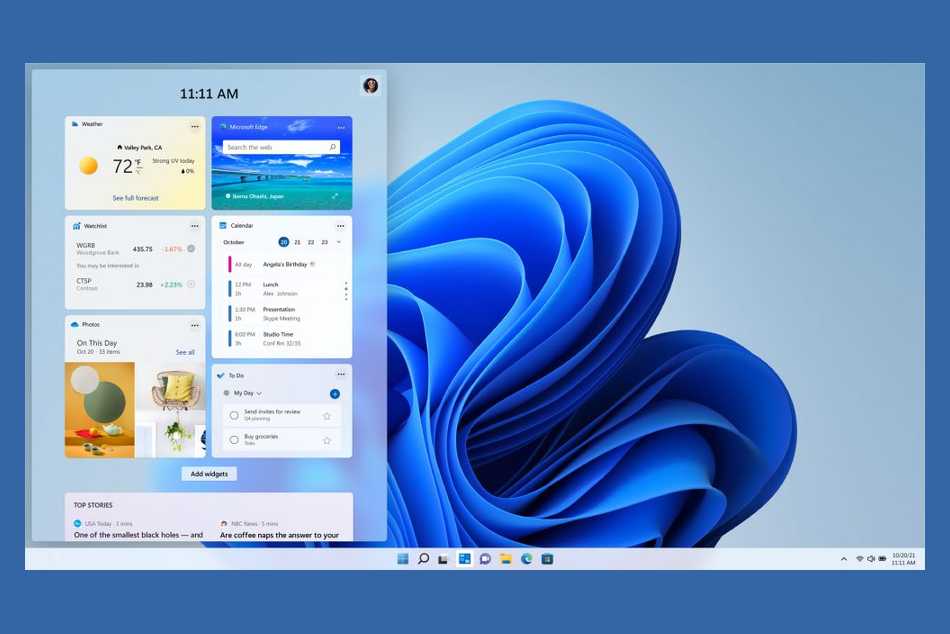950x634 pixels.
Task: Click the user profile picture in widgets panel
Action: click(370, 86)
